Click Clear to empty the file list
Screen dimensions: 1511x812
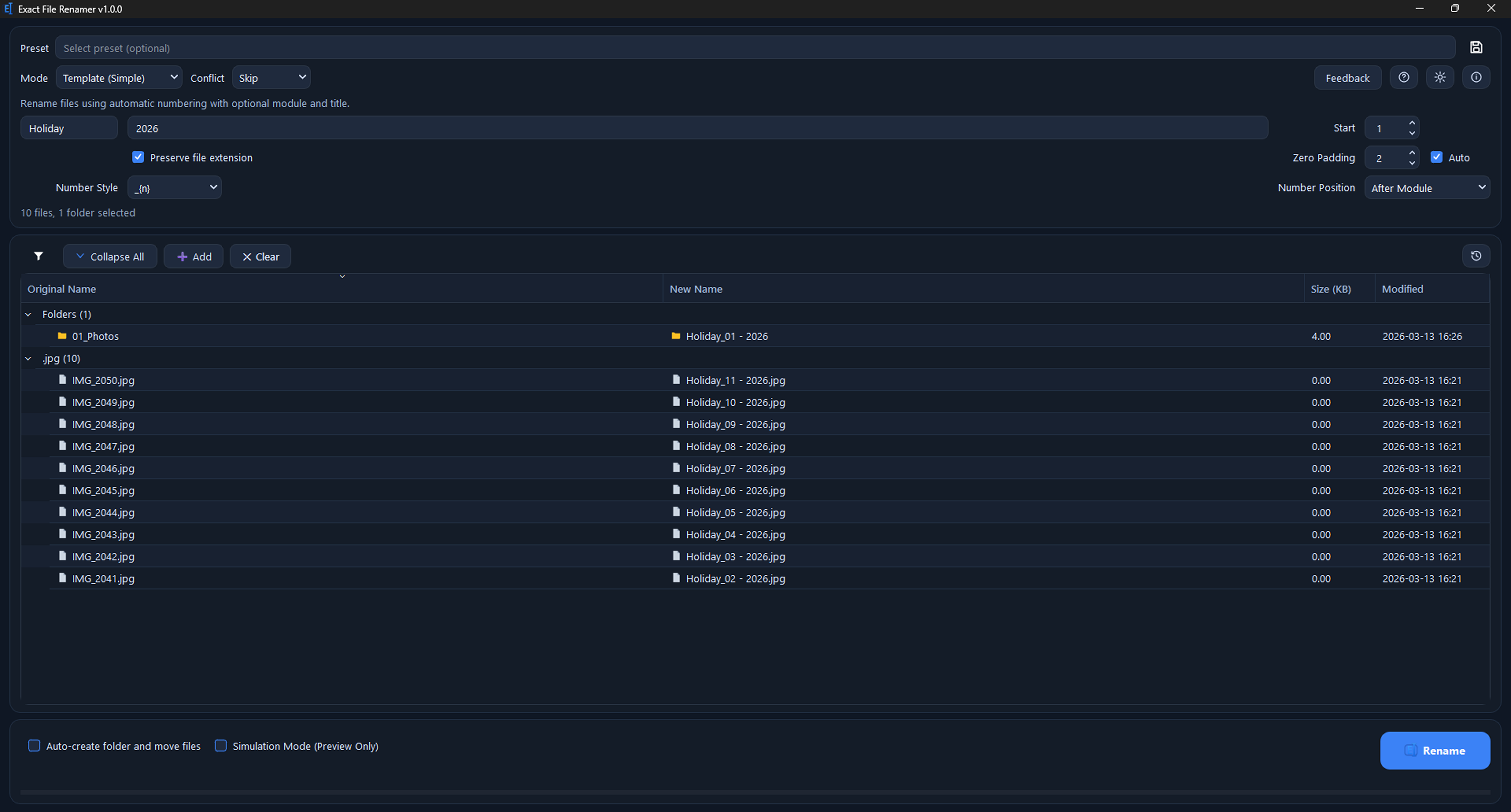tap(260, 256)
